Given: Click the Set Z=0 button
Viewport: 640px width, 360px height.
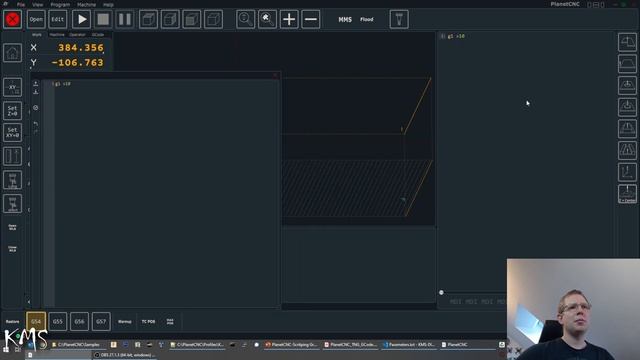Looking at the screenshot, I should [x=12, y=111].
